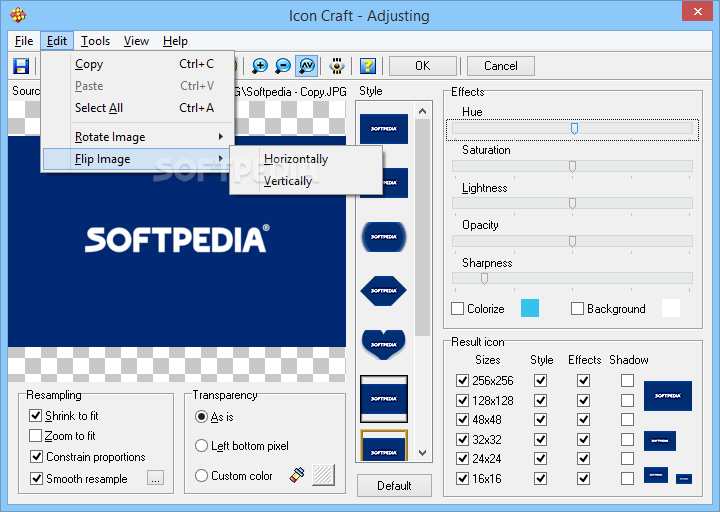The width and height of the screenshot is (720, 512).
Task: Click the Cancel button
Action: pos(501,66)
